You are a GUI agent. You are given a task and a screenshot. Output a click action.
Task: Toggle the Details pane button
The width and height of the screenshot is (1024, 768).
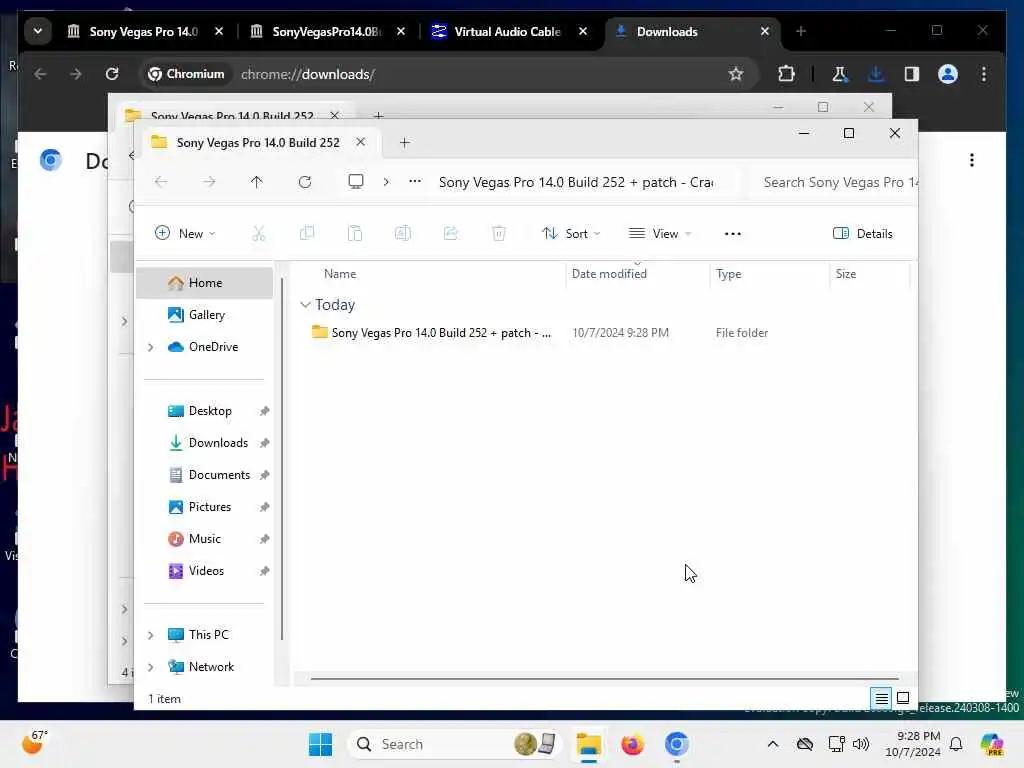click(863, 233)
